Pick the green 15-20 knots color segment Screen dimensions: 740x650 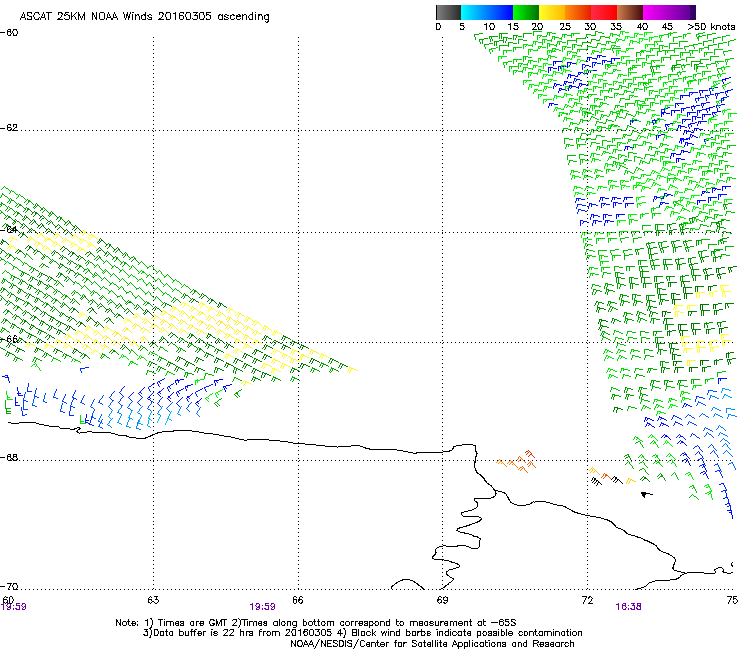tap(526, 12)
